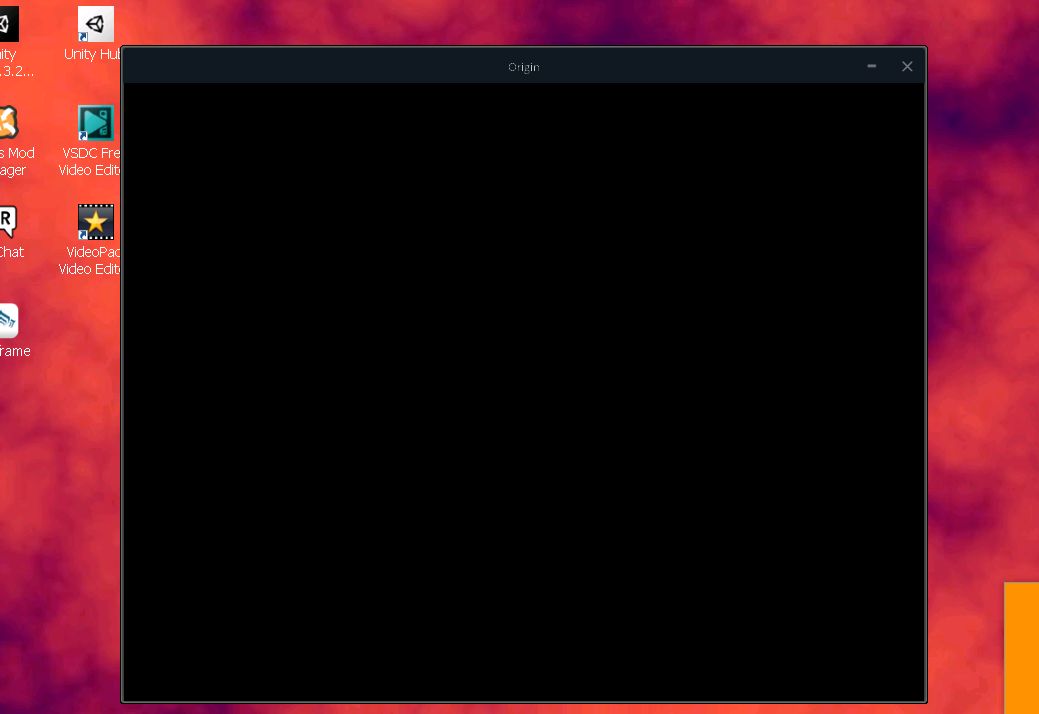1039x714 pixels.
Task: Click inside the black Origin loading area
Action: 523,390
